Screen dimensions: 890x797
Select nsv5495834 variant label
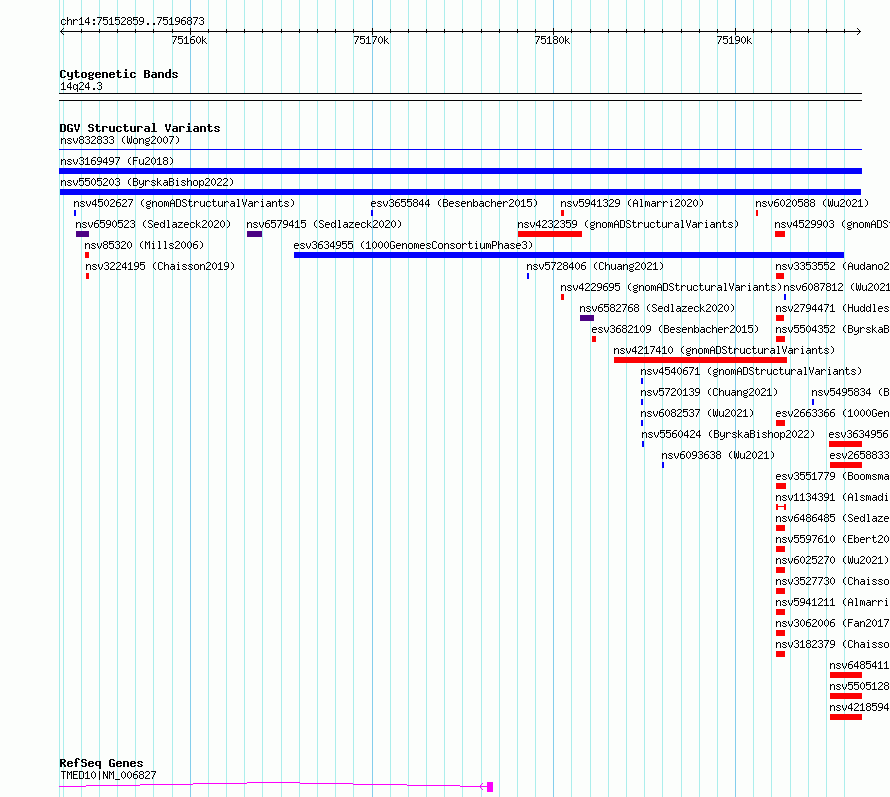coord(850,392)
